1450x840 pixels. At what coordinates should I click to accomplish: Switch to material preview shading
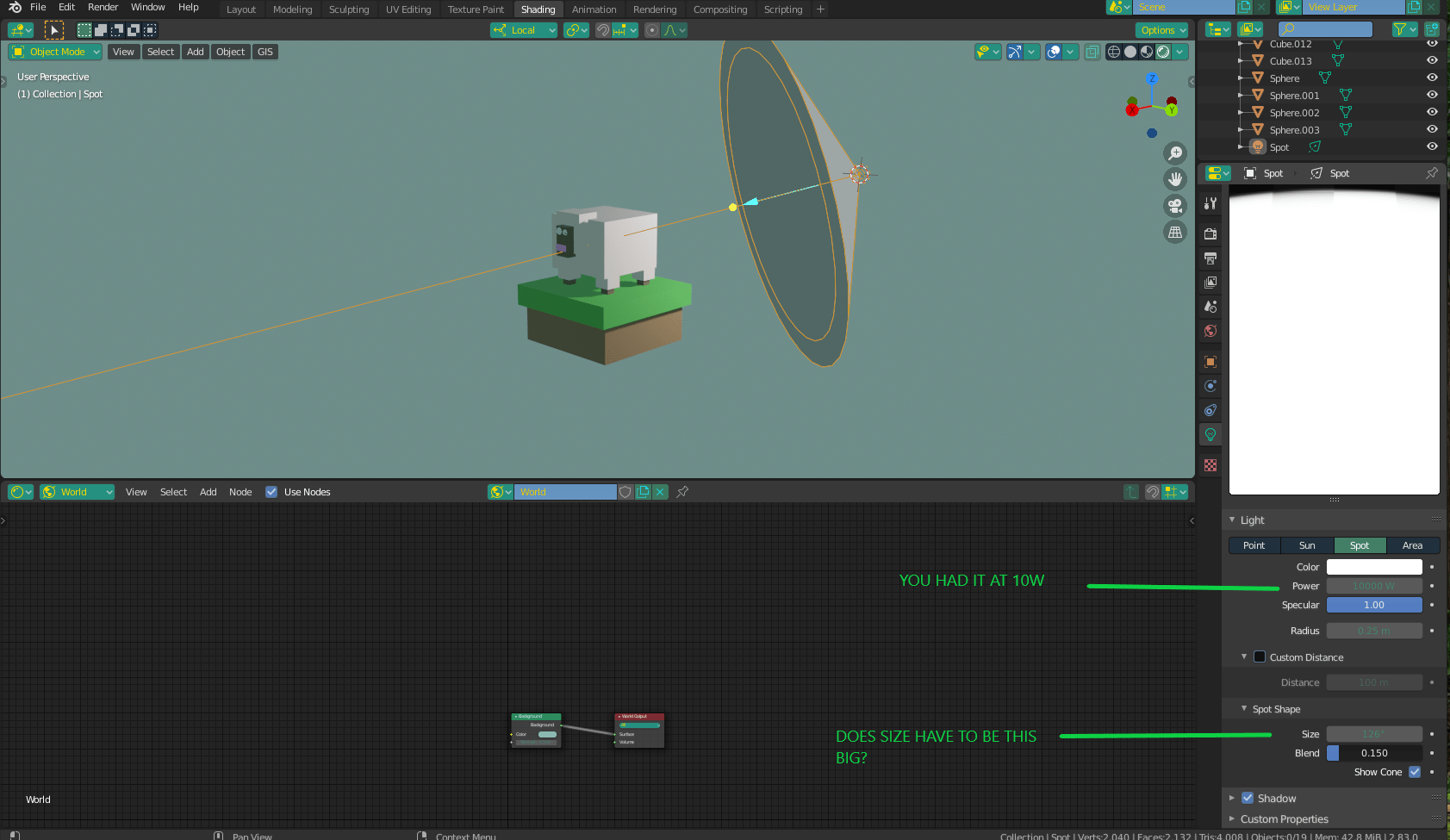pyautogui.click(x=1147, y=52)
